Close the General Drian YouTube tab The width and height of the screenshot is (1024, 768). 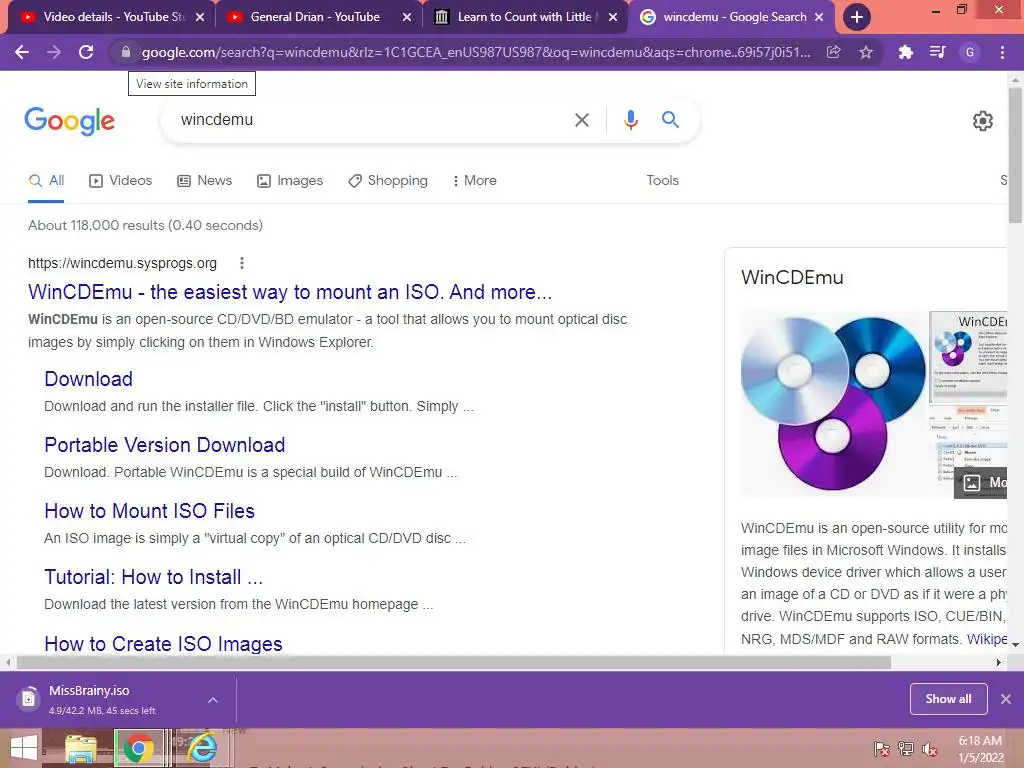407,17
